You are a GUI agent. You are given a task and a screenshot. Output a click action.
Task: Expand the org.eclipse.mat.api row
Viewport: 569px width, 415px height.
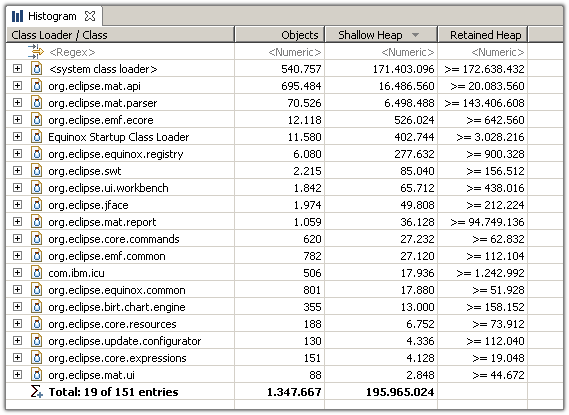point(17,86)
